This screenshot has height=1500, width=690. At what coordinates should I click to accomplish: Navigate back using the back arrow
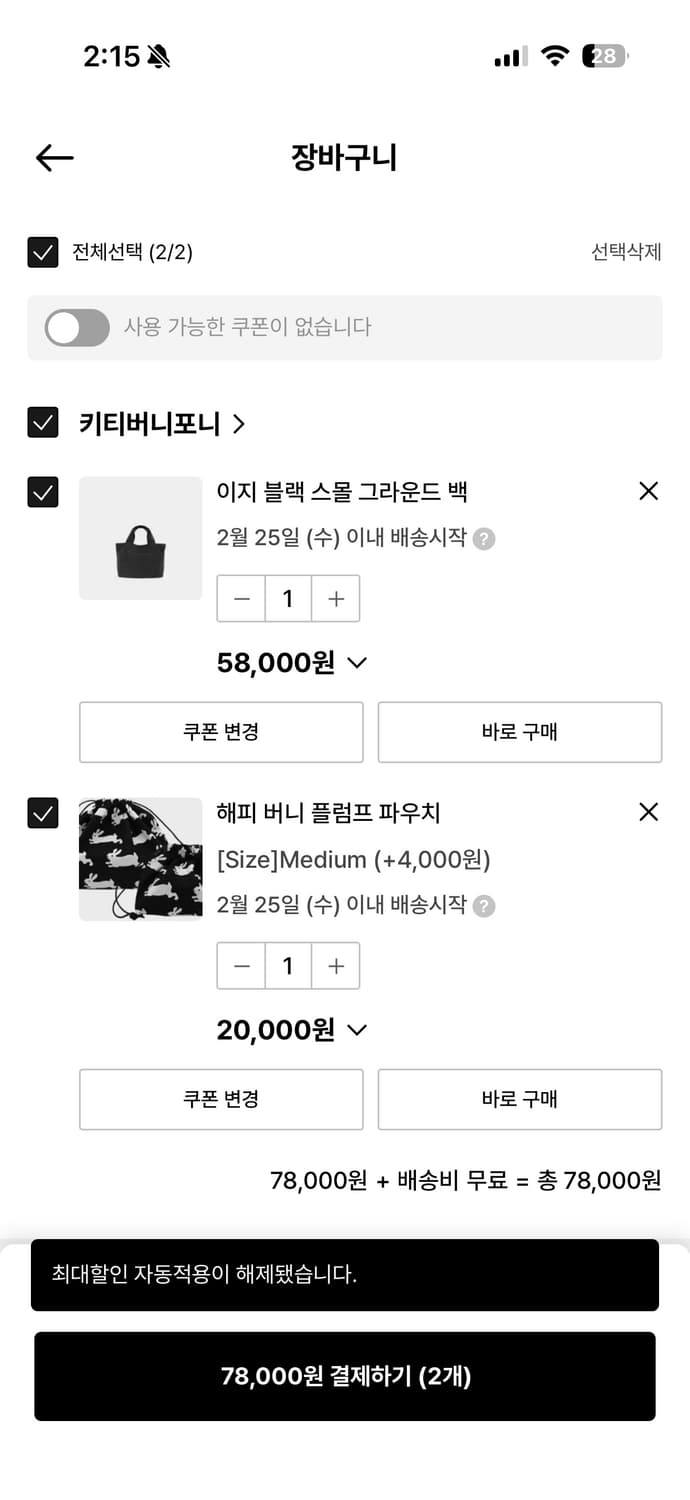coord(53,158)
